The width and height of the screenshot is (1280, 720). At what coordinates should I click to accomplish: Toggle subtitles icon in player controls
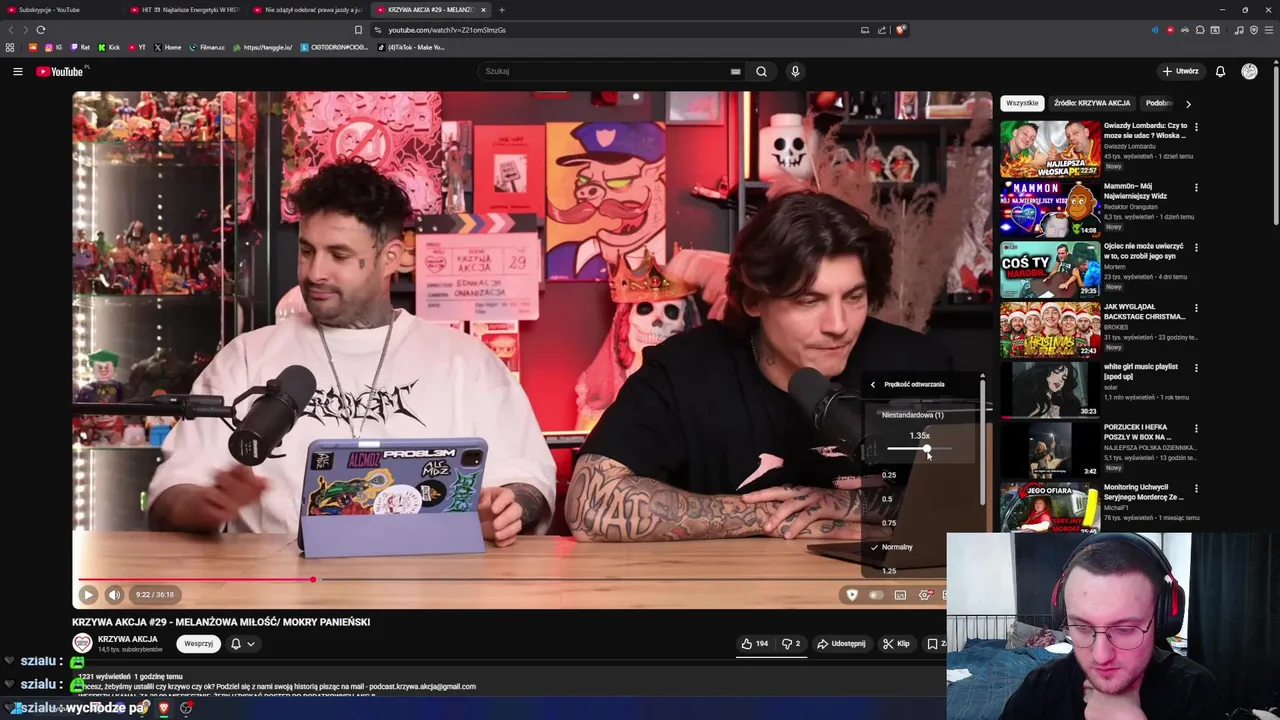tap(900, 595)
